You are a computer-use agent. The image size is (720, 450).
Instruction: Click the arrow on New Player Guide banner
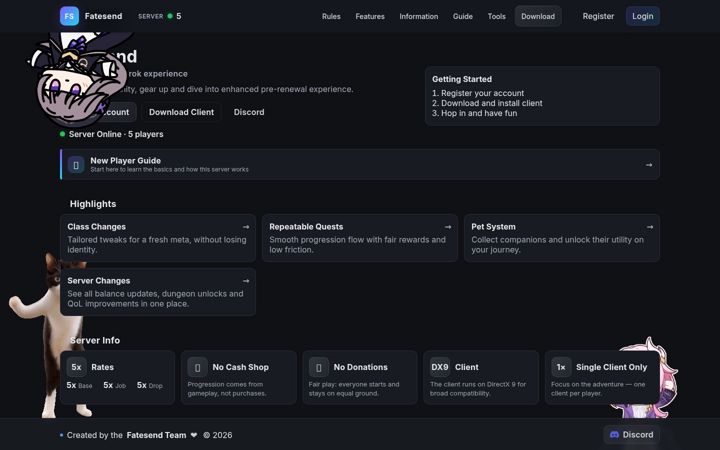click(x=649, y=165)
